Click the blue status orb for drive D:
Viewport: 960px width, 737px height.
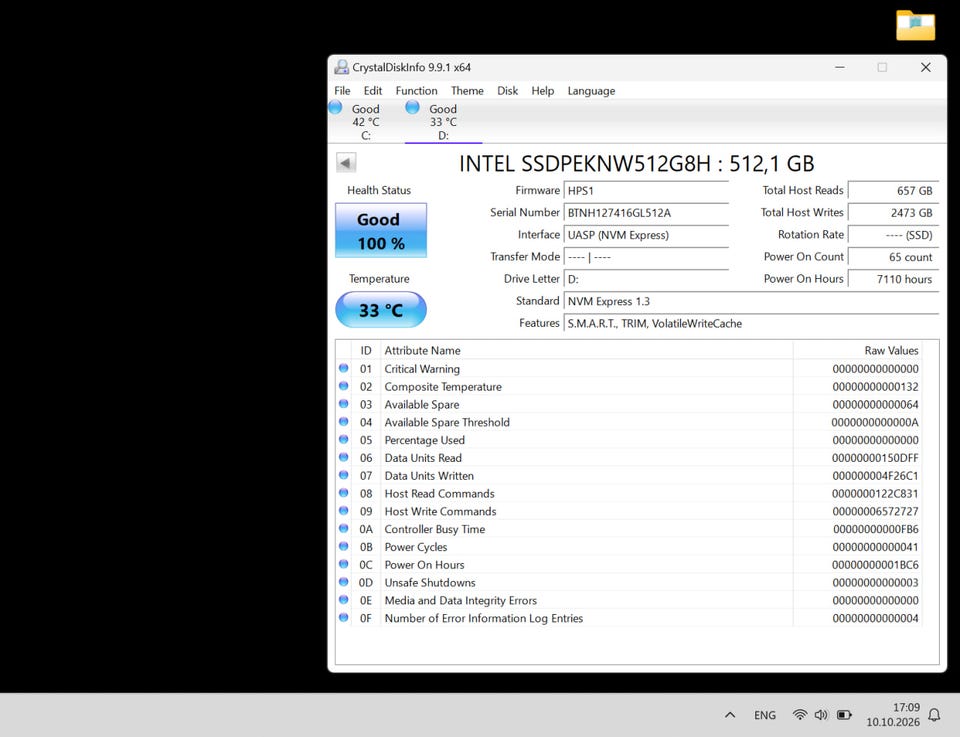413,108
